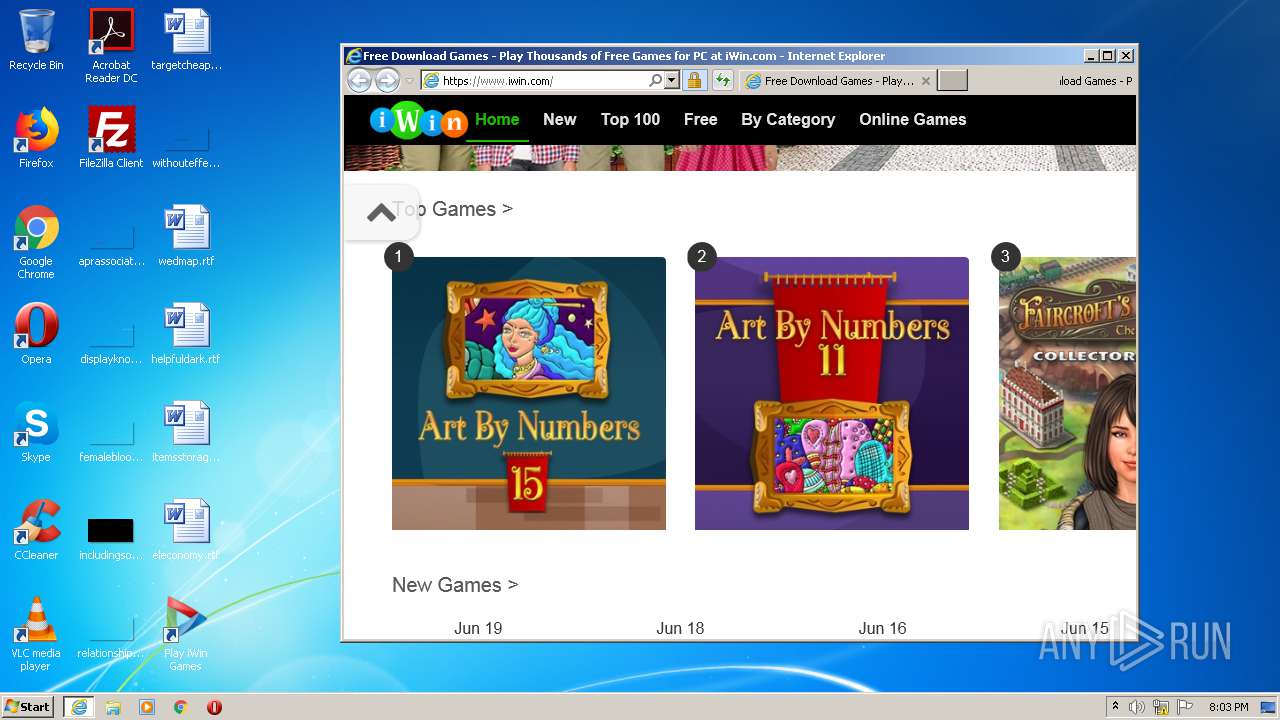This screenshot has width=1280, height=720.
Task: Click the network tray icon
Action: [x=1161, y=707]
